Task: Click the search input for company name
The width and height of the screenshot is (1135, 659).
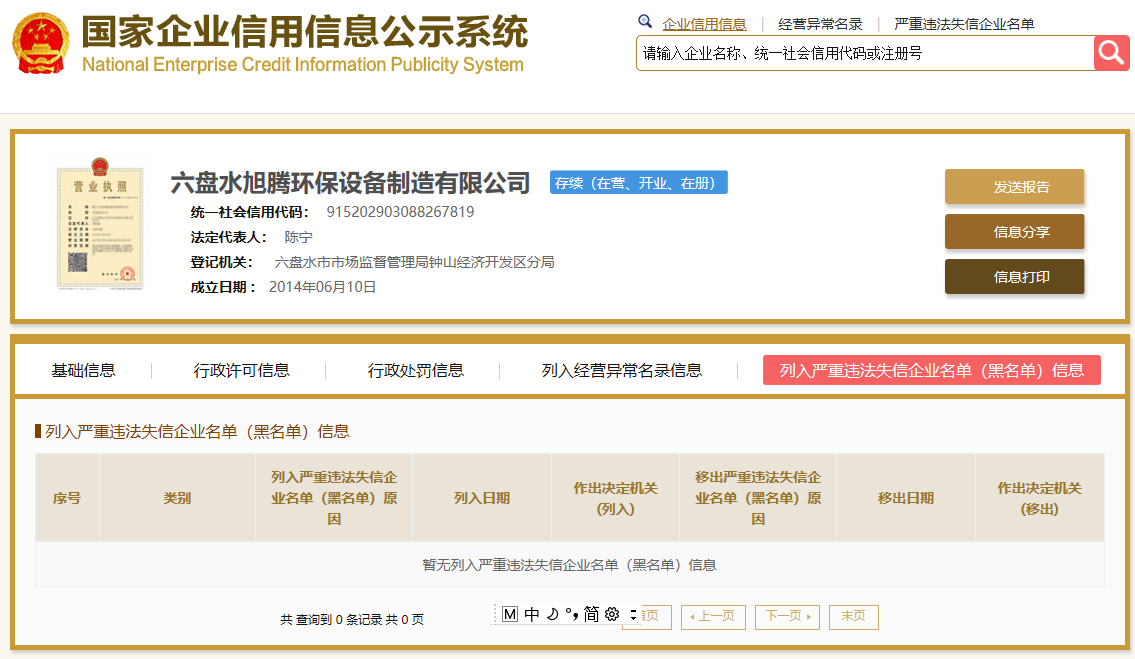Action: pyautogui.click(x=865, y=53)
